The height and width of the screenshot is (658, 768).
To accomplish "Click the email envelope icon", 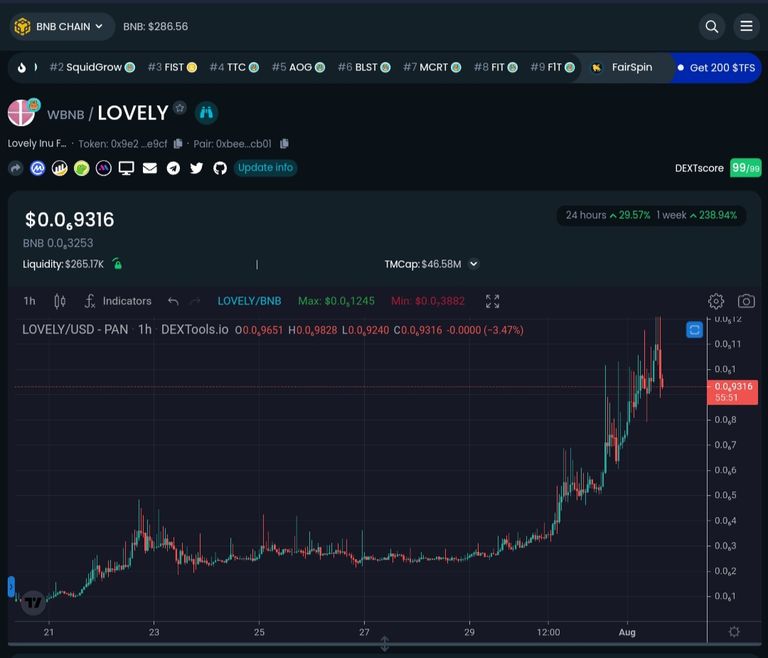I will pos(149,168).
